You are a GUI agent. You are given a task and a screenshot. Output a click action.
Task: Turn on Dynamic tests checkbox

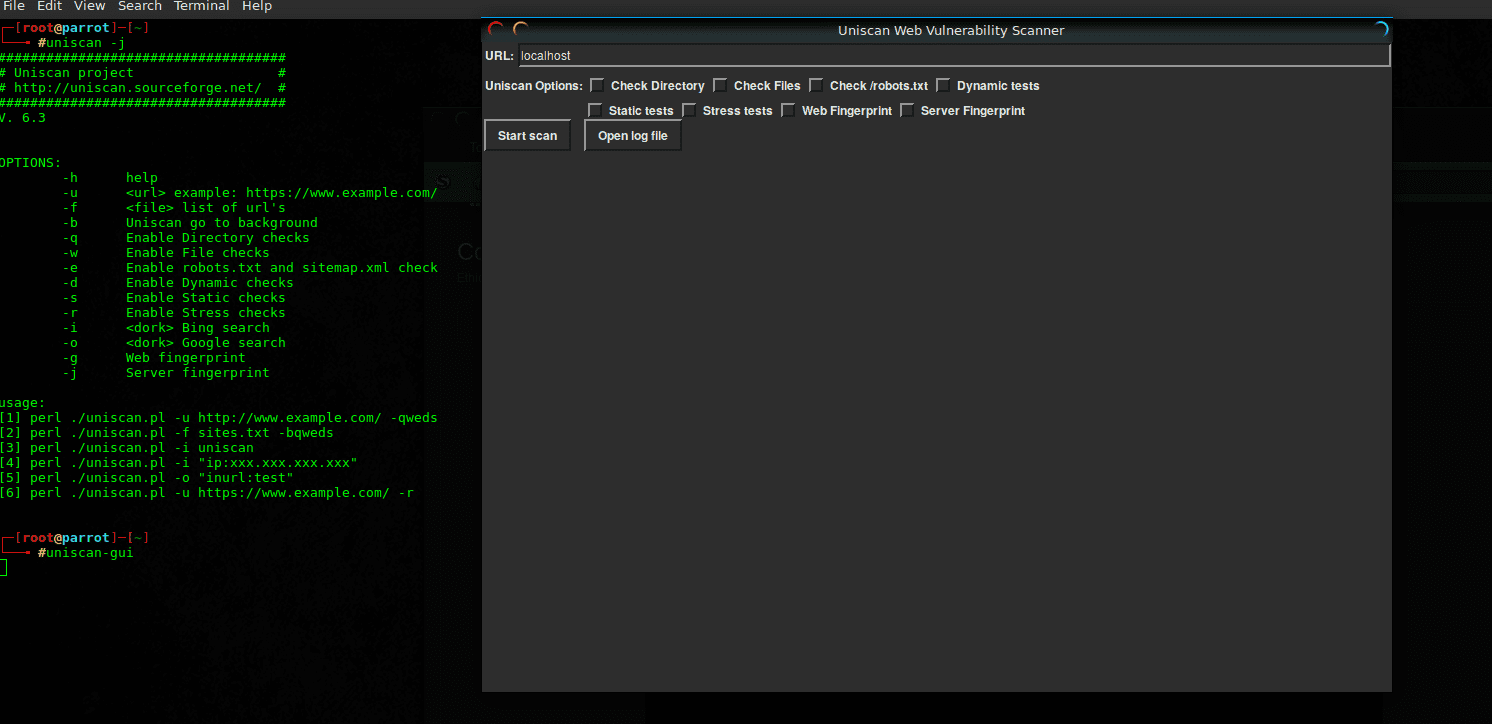point(944,85)
